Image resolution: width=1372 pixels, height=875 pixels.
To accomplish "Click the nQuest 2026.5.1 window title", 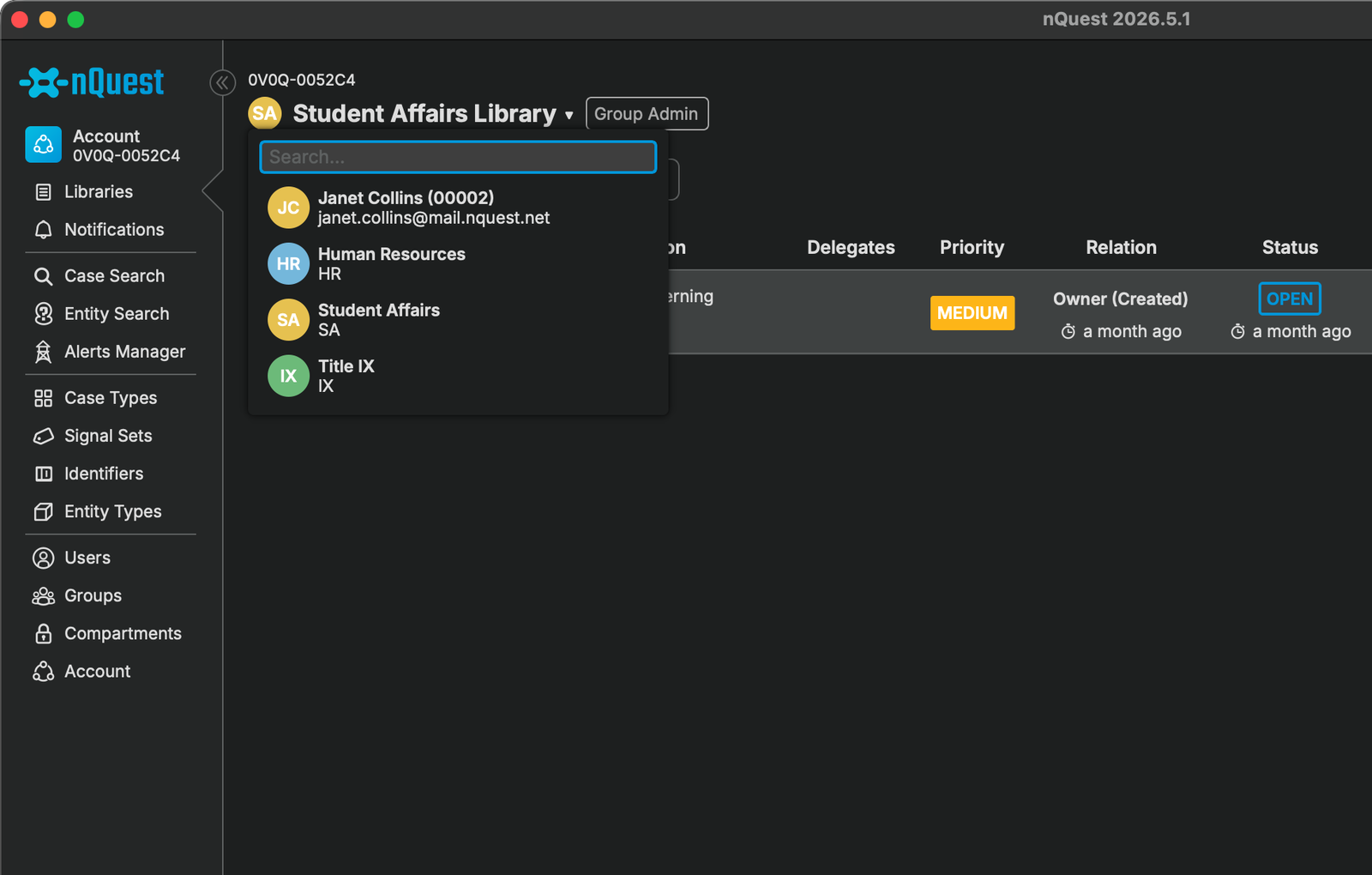I will [x=1116, y=19].
